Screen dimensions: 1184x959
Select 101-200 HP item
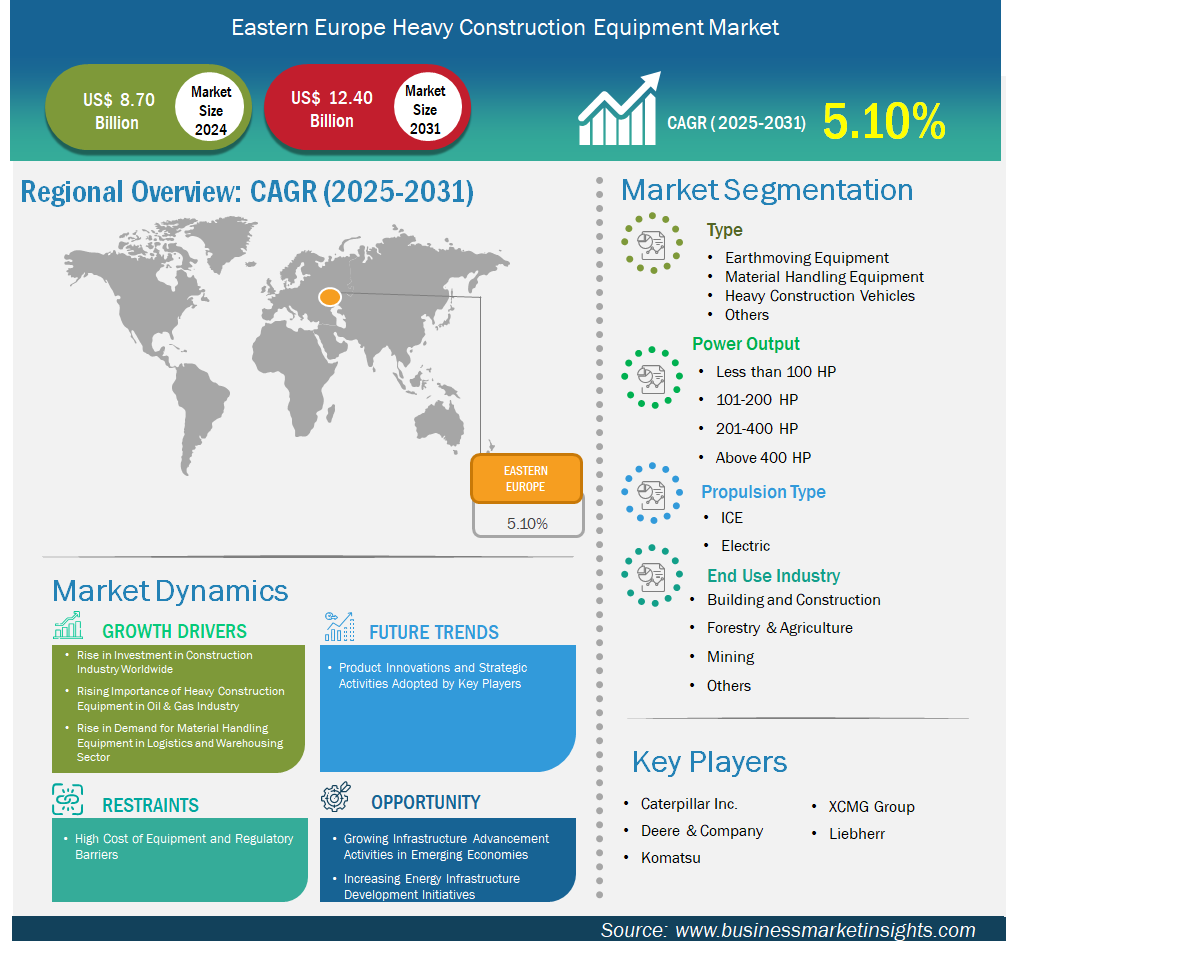[x=757, y=399]
